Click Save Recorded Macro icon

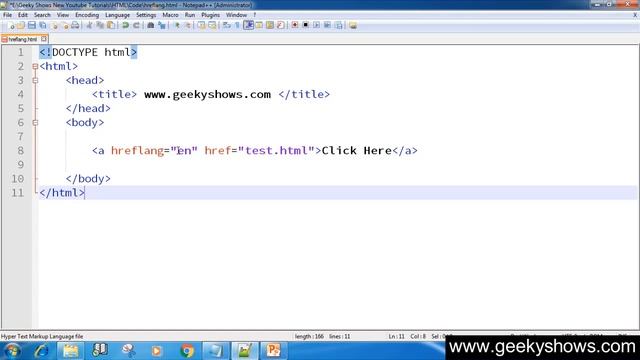[x=338, y=25]
